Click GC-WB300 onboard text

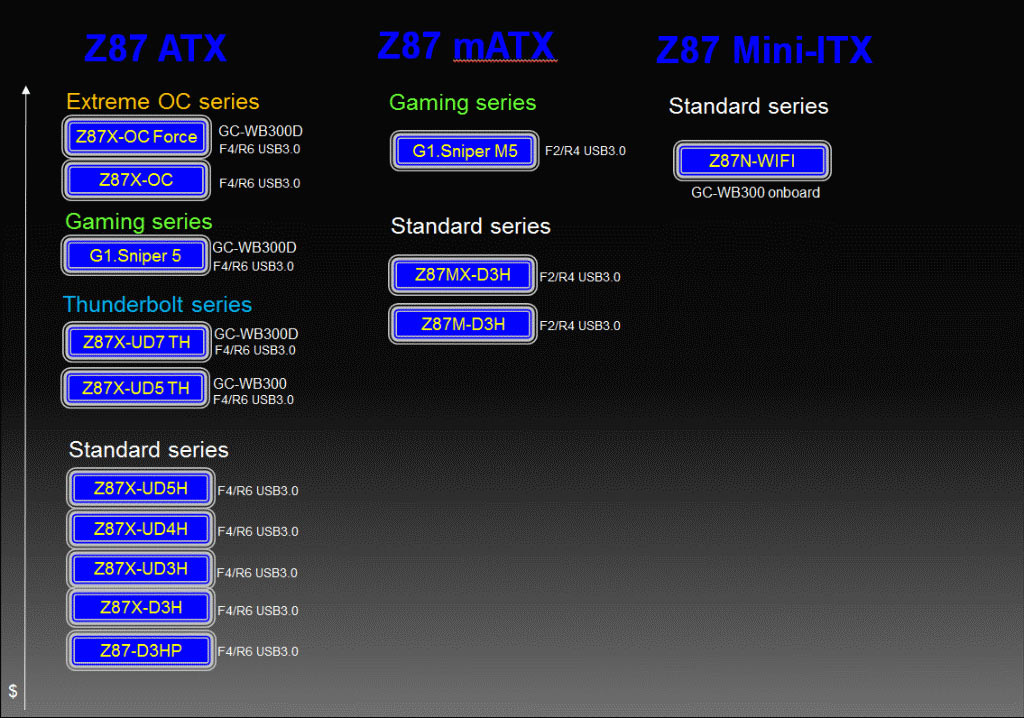(x=756, y=193)
